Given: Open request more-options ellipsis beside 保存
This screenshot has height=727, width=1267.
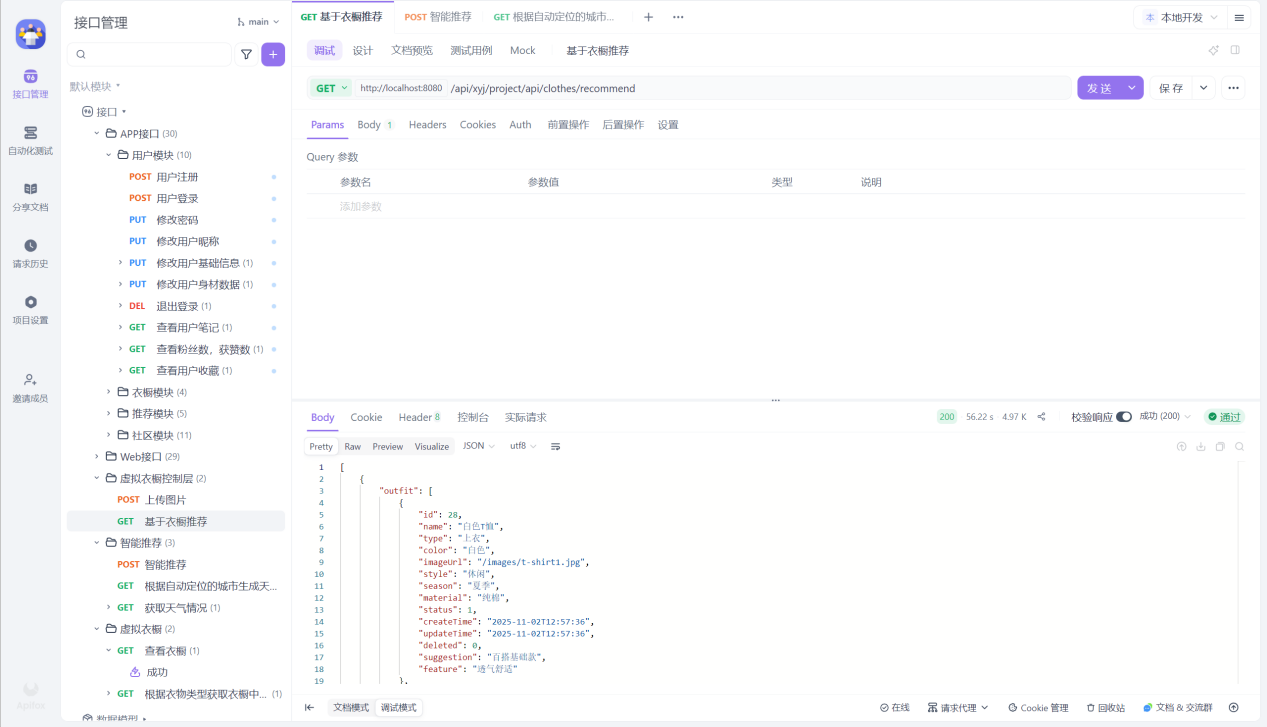Looking at the screenshot, I should pos(1233,88).
